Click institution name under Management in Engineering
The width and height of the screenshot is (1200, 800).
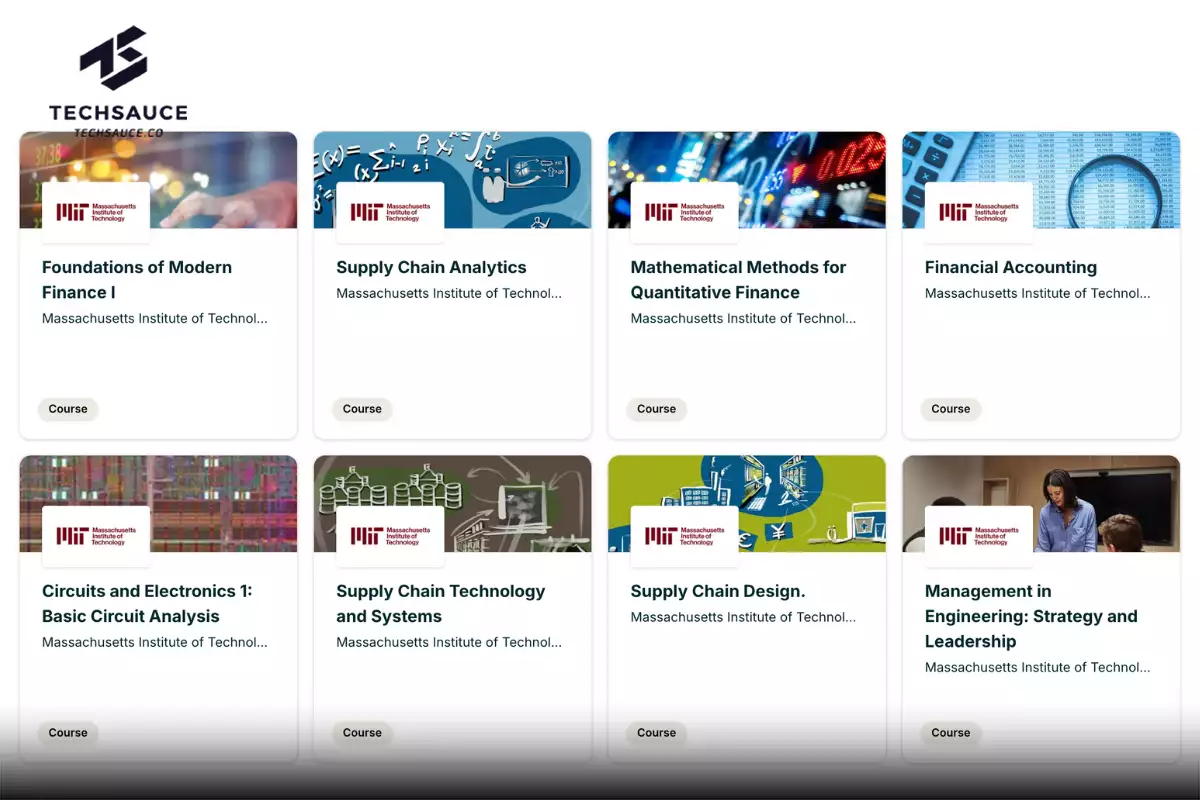pos(1037,667)
